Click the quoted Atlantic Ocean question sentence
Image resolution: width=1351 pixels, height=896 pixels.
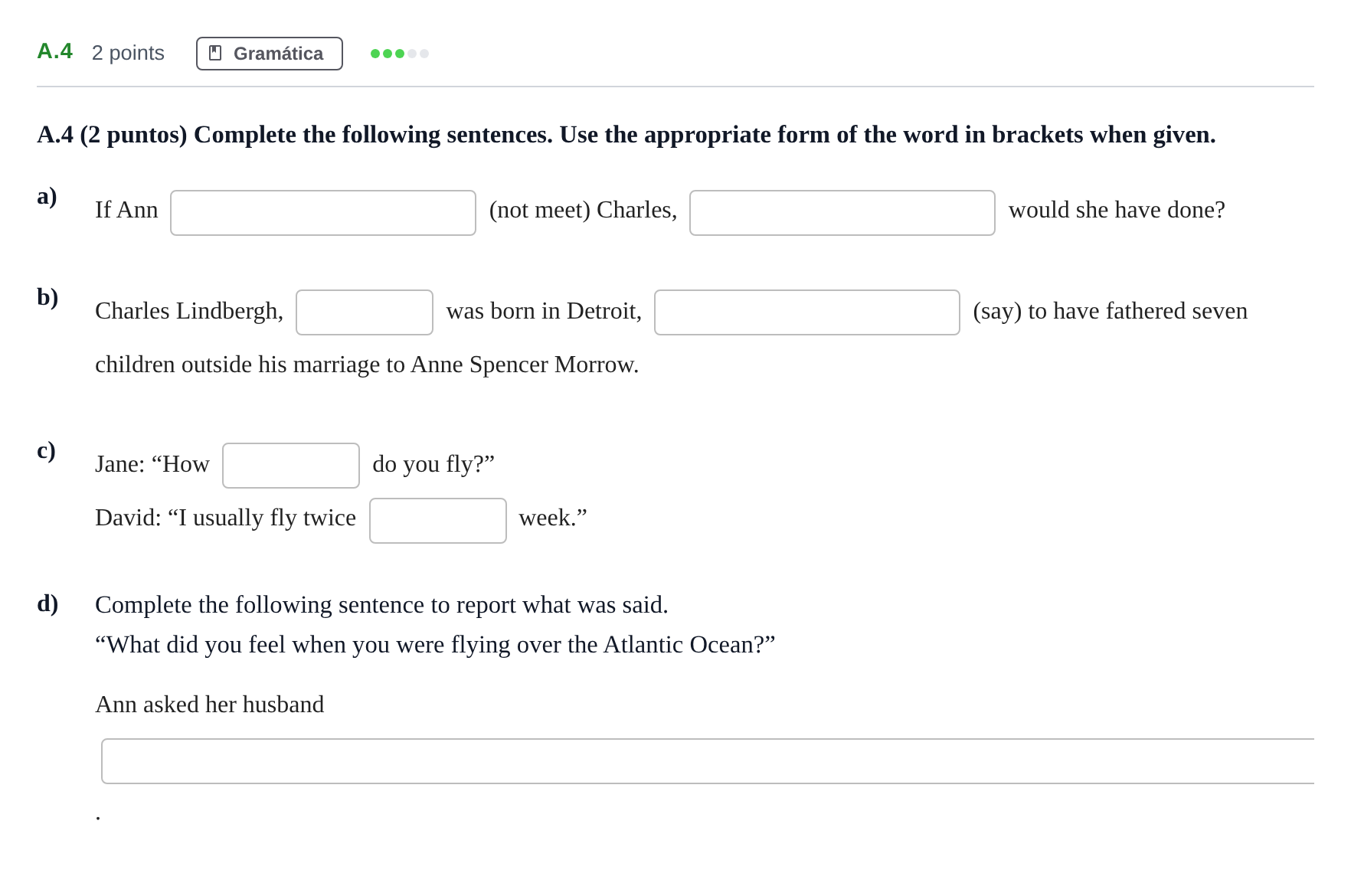[435, 645]
